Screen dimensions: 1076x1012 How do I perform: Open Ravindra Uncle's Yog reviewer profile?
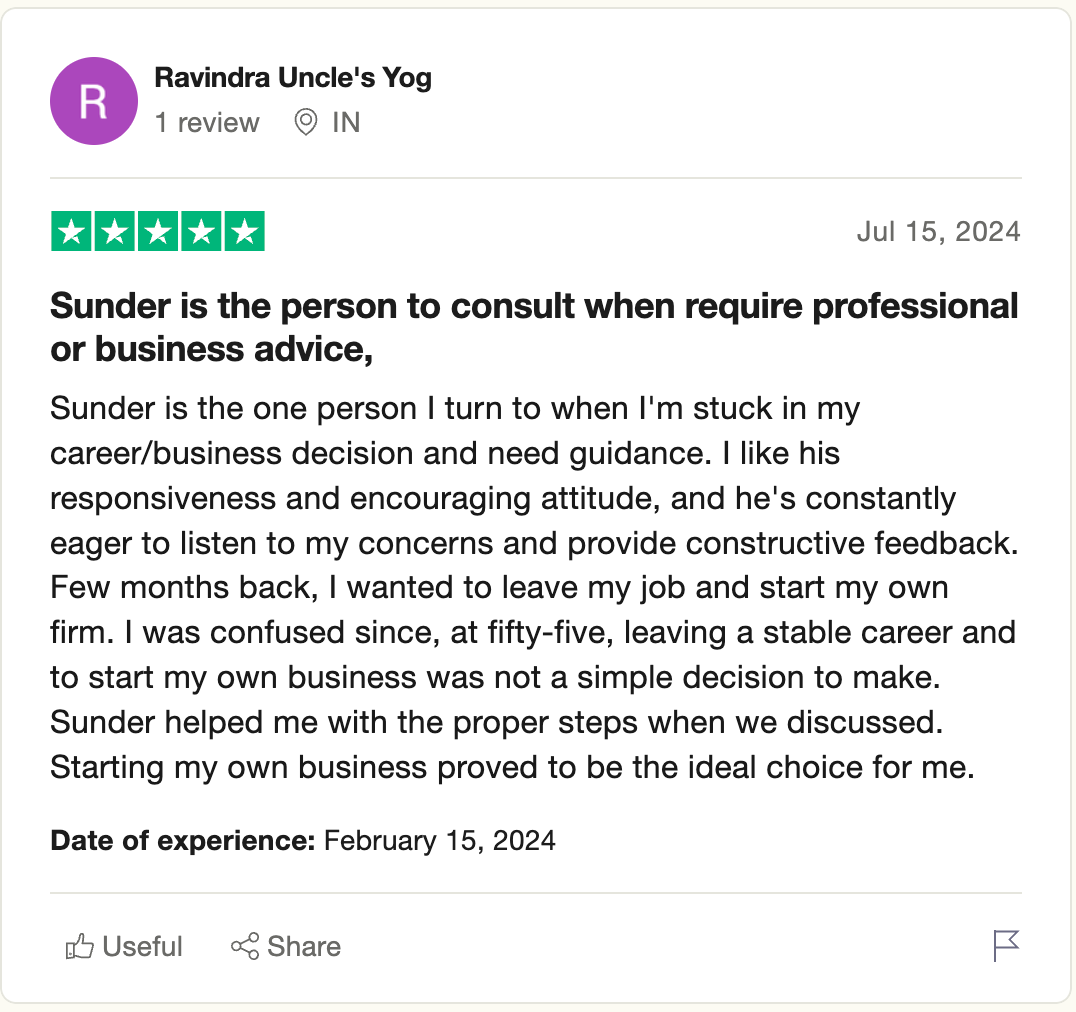point(293,78)
